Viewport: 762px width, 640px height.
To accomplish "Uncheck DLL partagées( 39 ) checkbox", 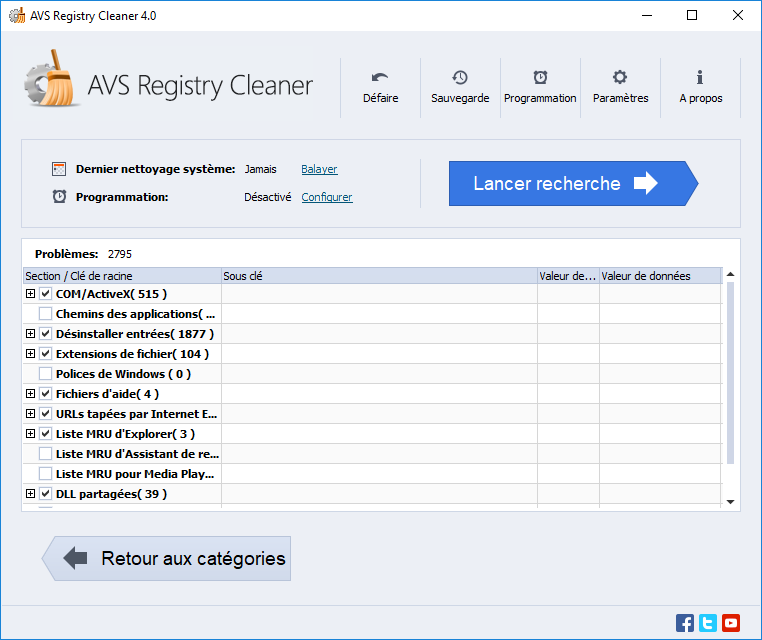I will [46, 493].
